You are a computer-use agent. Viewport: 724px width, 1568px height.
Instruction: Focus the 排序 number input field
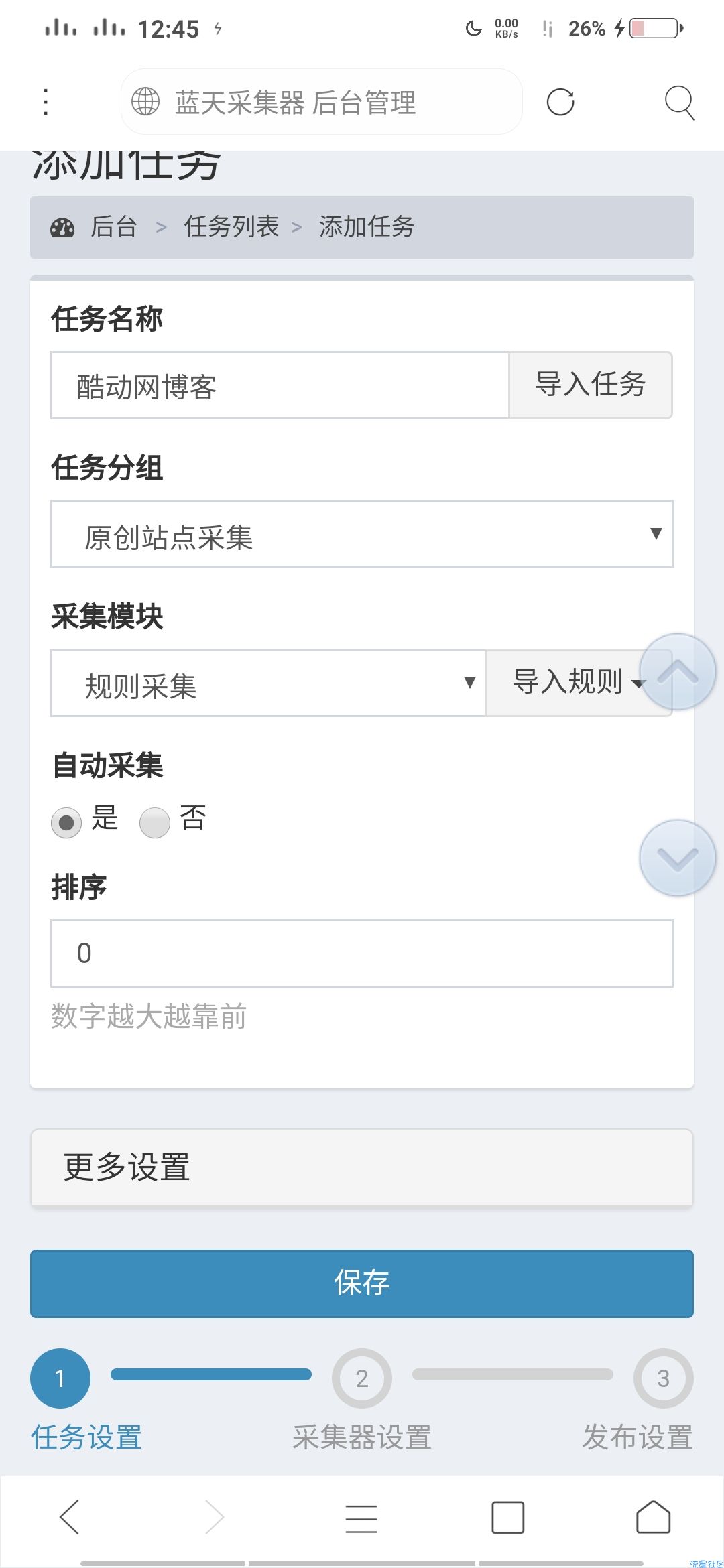coord(362,953)
